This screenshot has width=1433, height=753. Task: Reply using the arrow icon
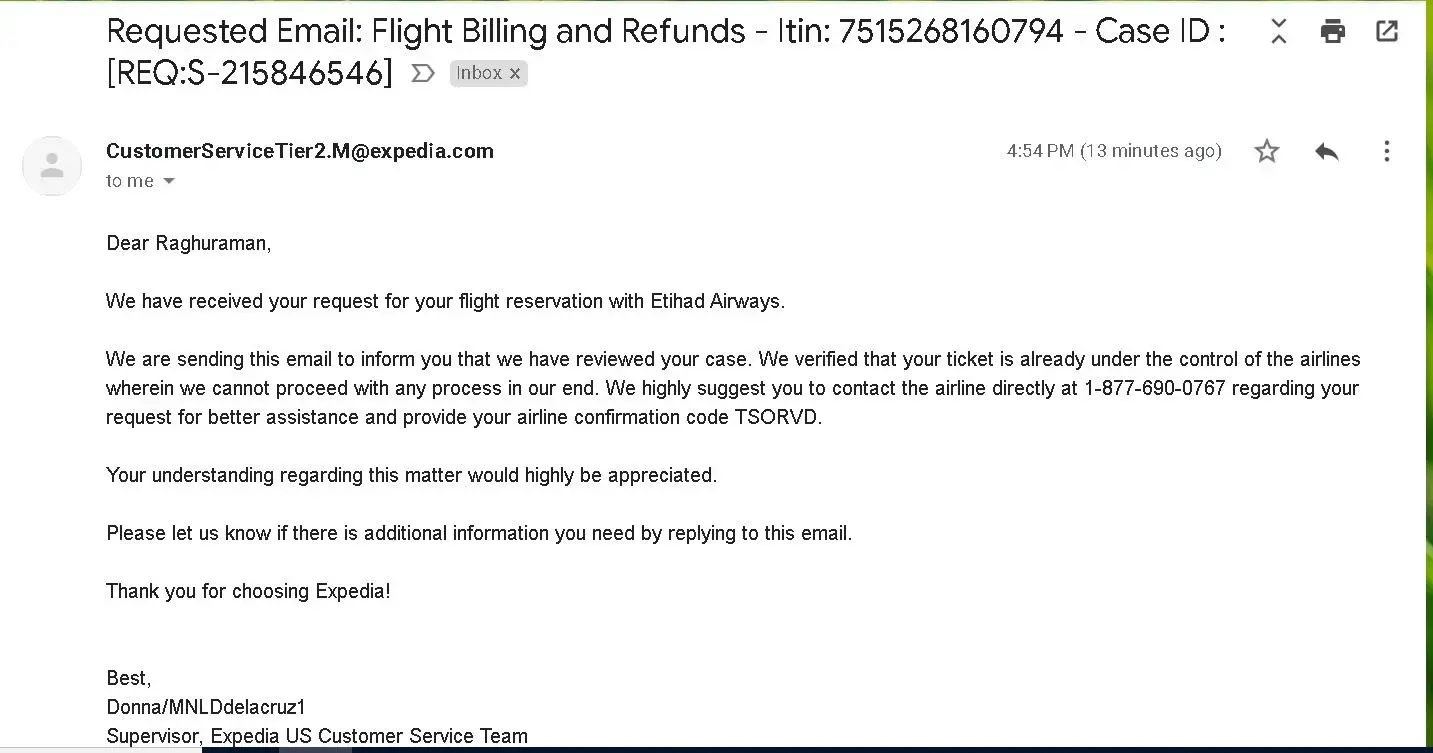click(1327, 151)
